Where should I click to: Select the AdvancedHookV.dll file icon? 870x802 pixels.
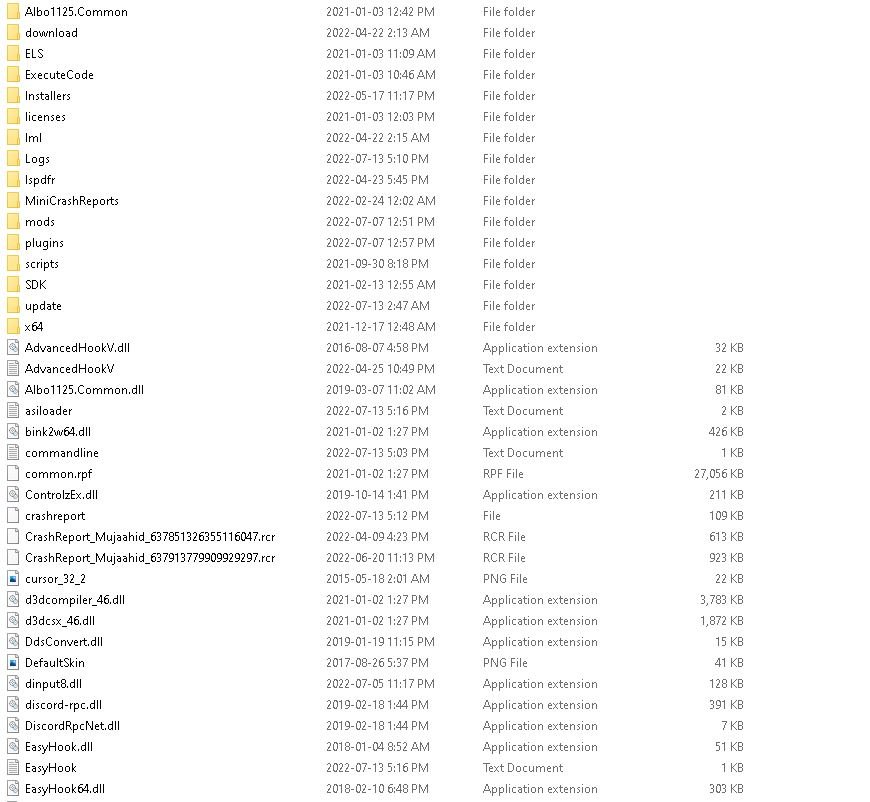click(13, 347)
